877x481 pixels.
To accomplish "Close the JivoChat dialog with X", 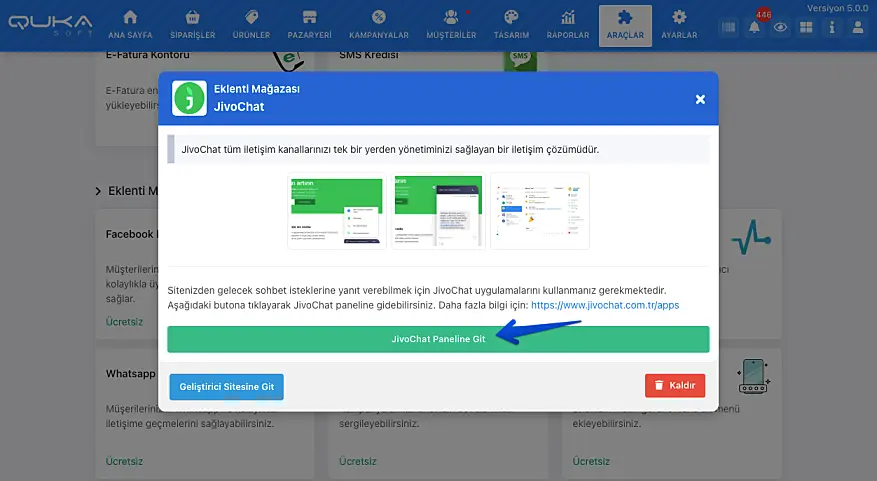I will (x=700, y=99).
